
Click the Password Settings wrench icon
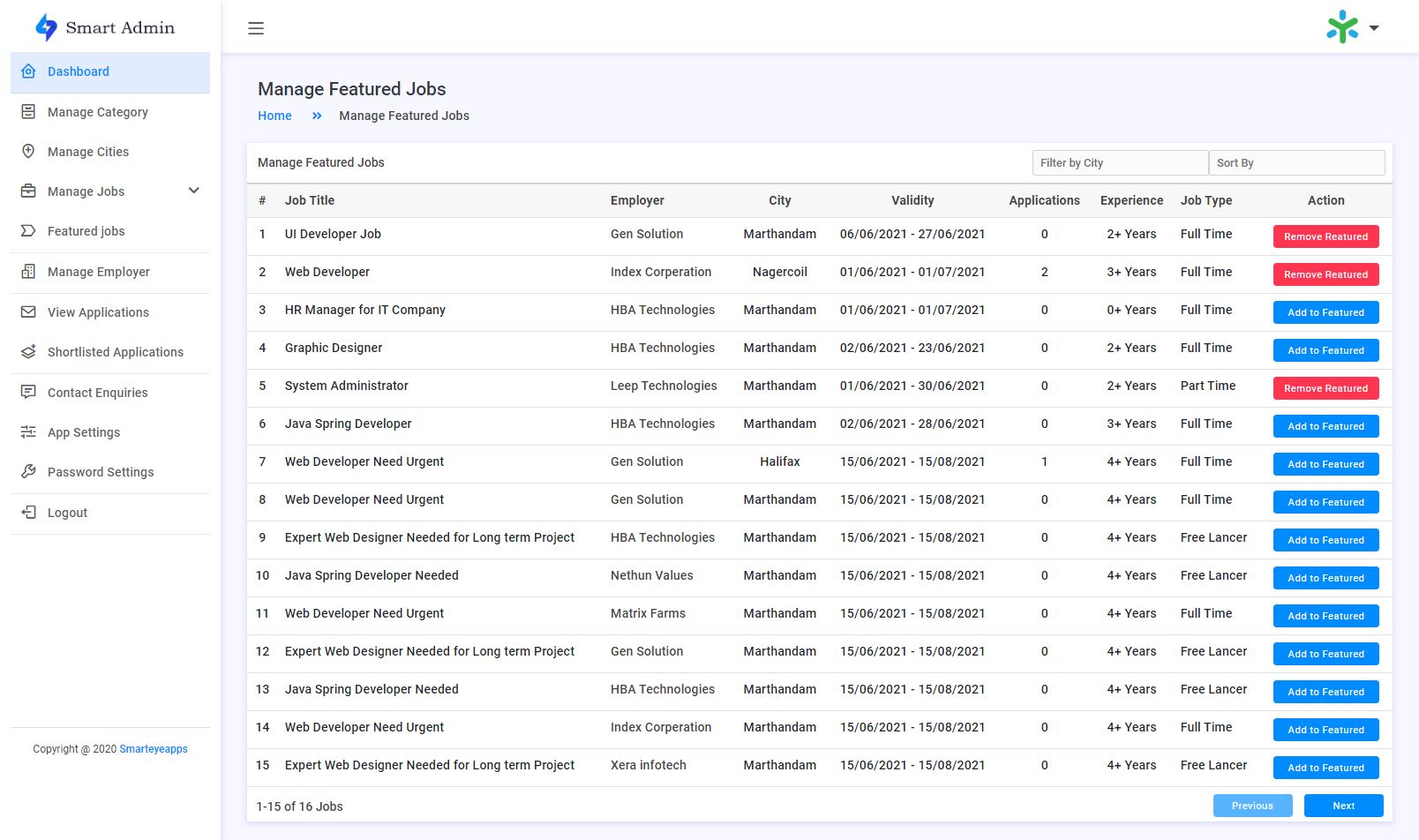coord(28,472)
